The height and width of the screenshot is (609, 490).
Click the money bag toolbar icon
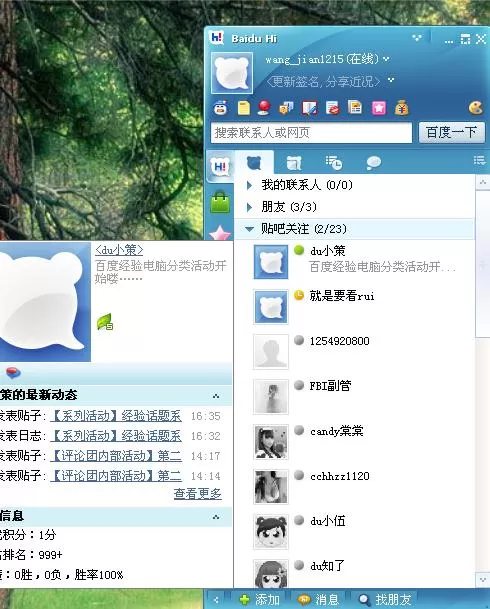(x=401, y=108)
